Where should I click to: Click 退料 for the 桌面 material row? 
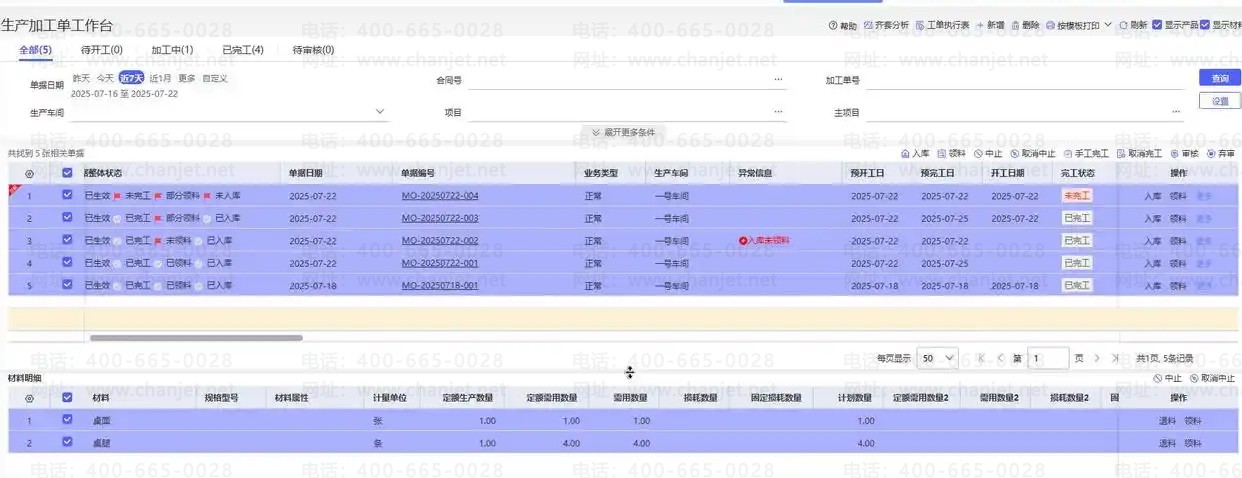pos(1167,421)
